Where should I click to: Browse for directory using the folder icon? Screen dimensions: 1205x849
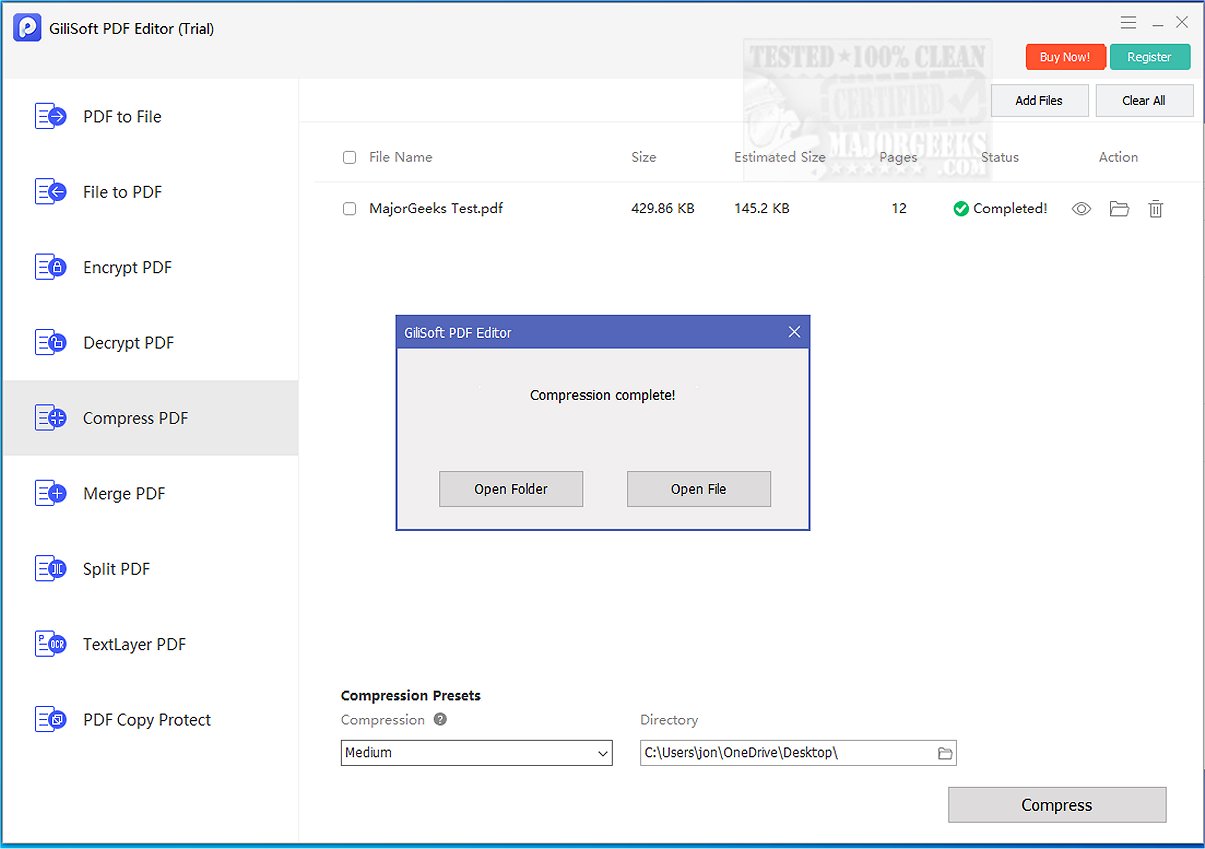[x=945, y=753]
